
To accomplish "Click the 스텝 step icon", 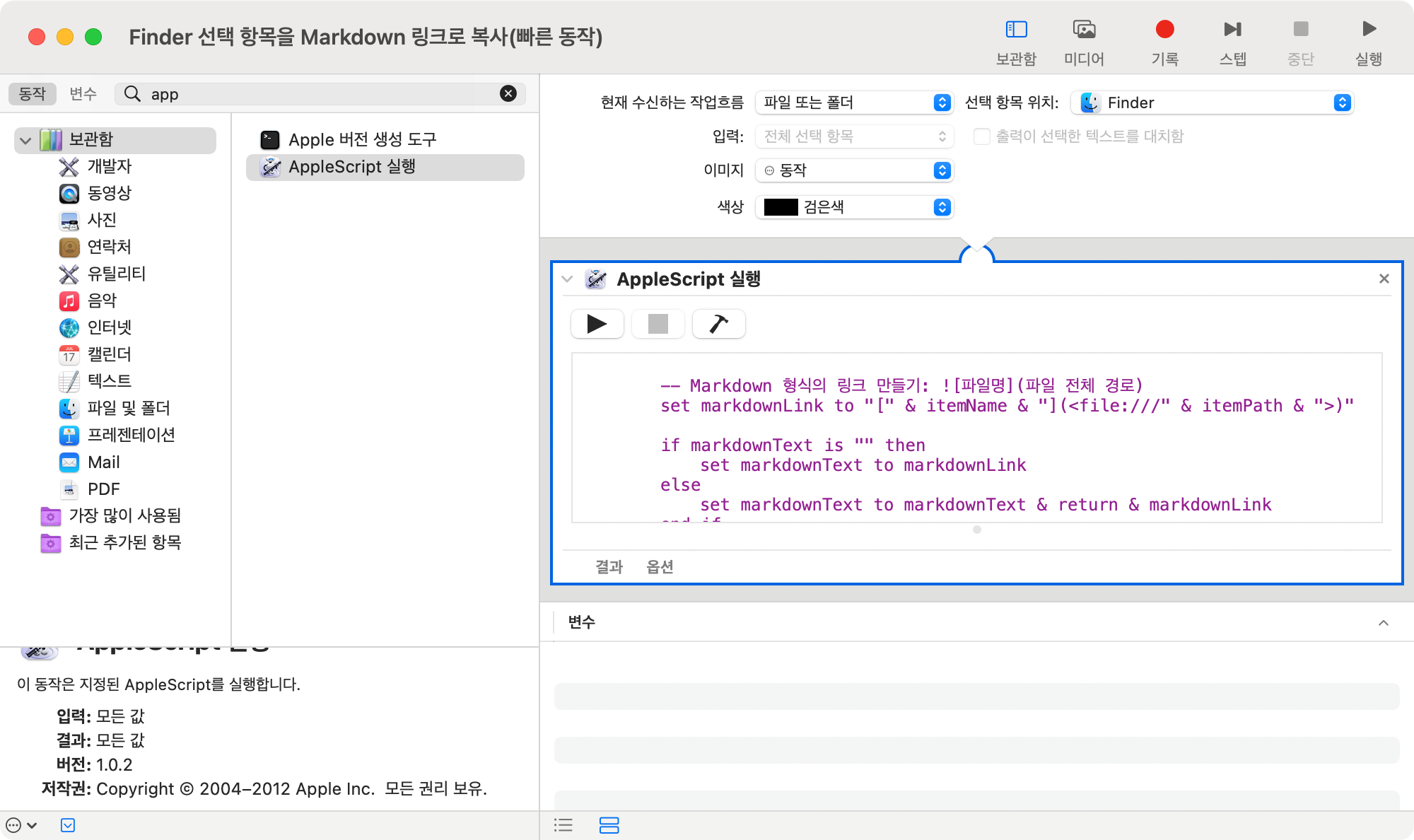I will coord(1232,30).
